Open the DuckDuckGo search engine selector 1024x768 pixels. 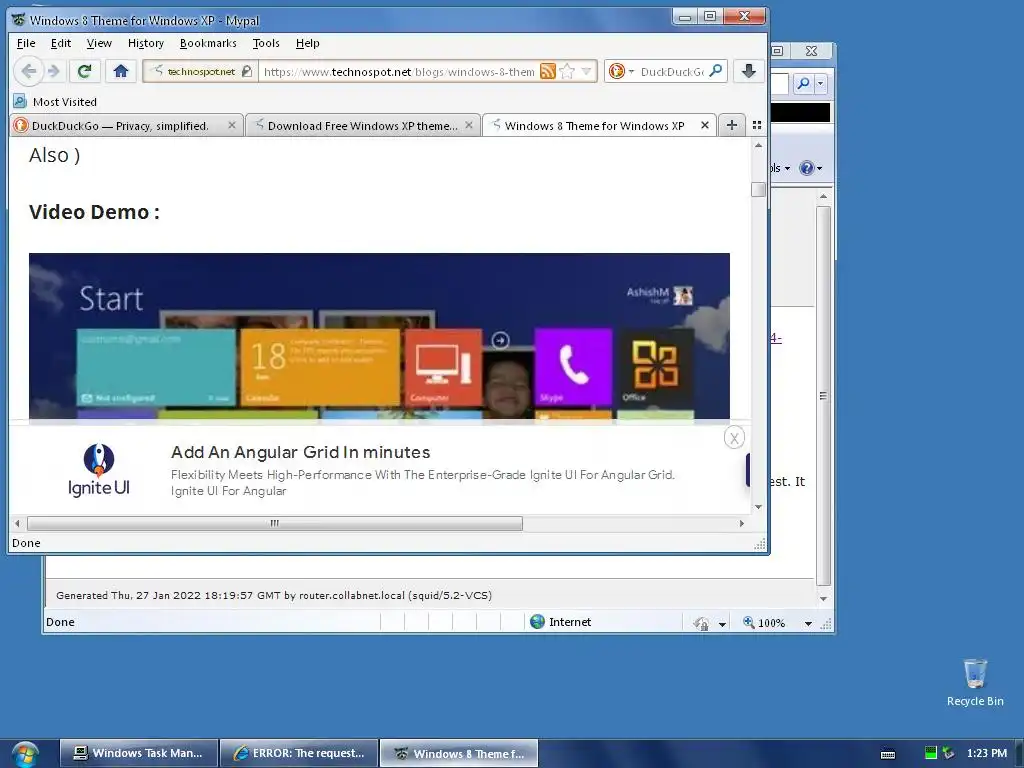pyautogui.click(x=621, y=71)
